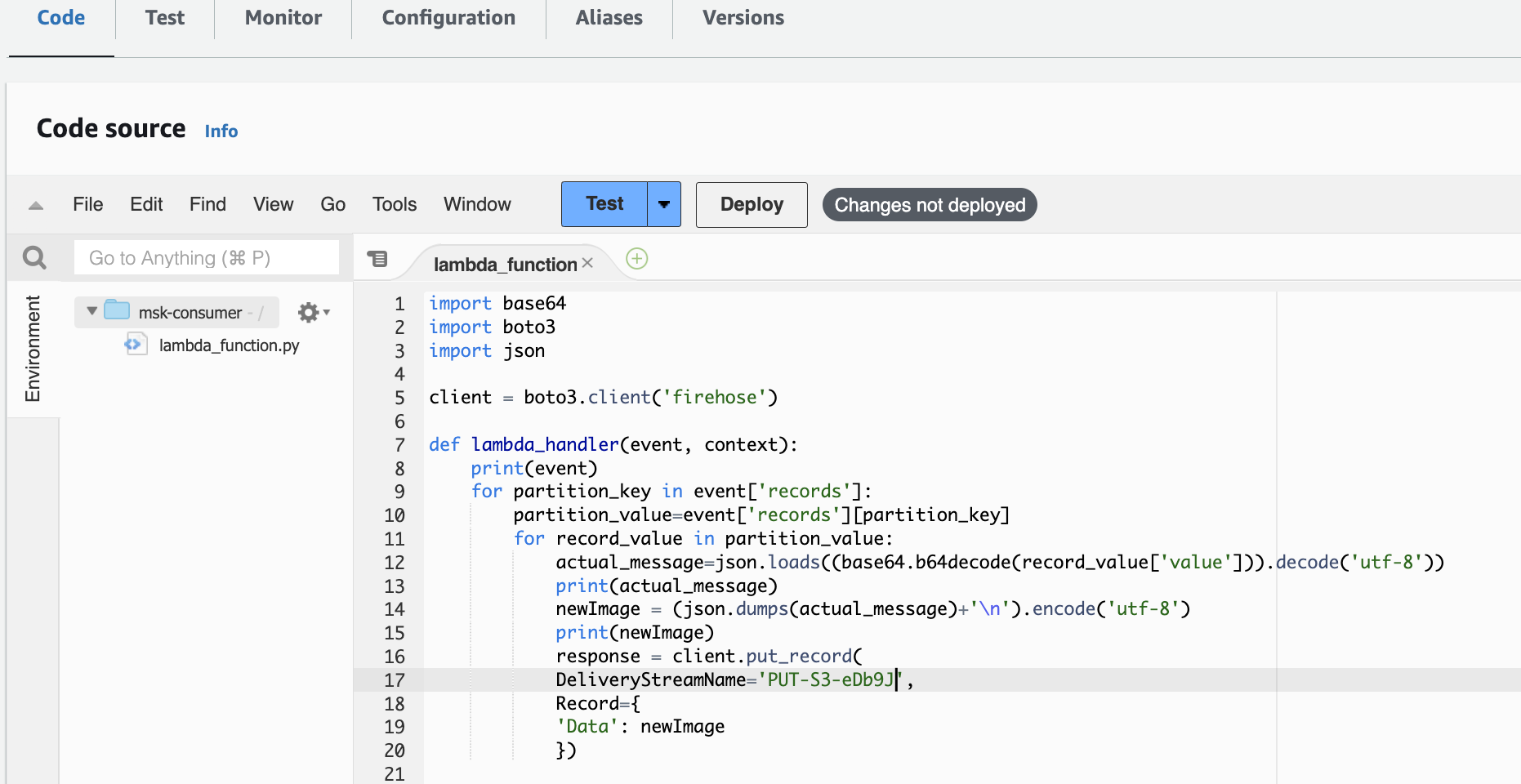
Task: Click the Changes not deployed status badge
Action: (929, 205)
